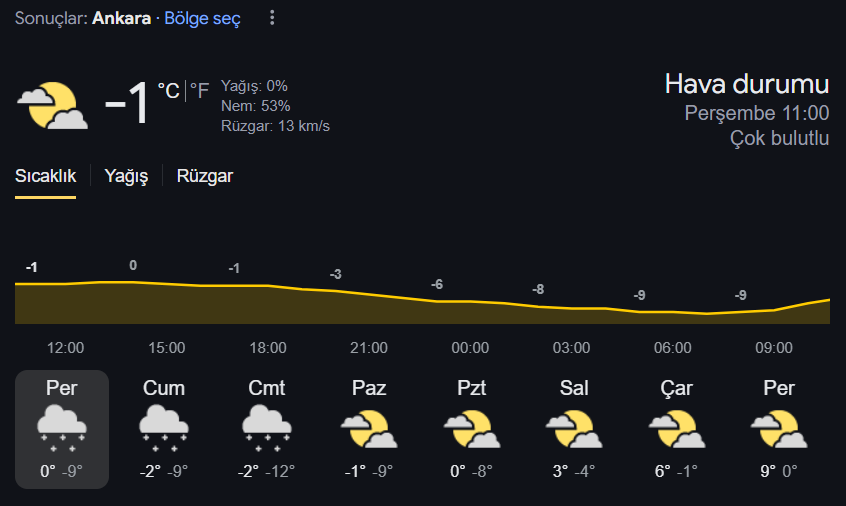
Task: Open the three-dot options menu
Action: pyautogui.click(x=272, y=18)
